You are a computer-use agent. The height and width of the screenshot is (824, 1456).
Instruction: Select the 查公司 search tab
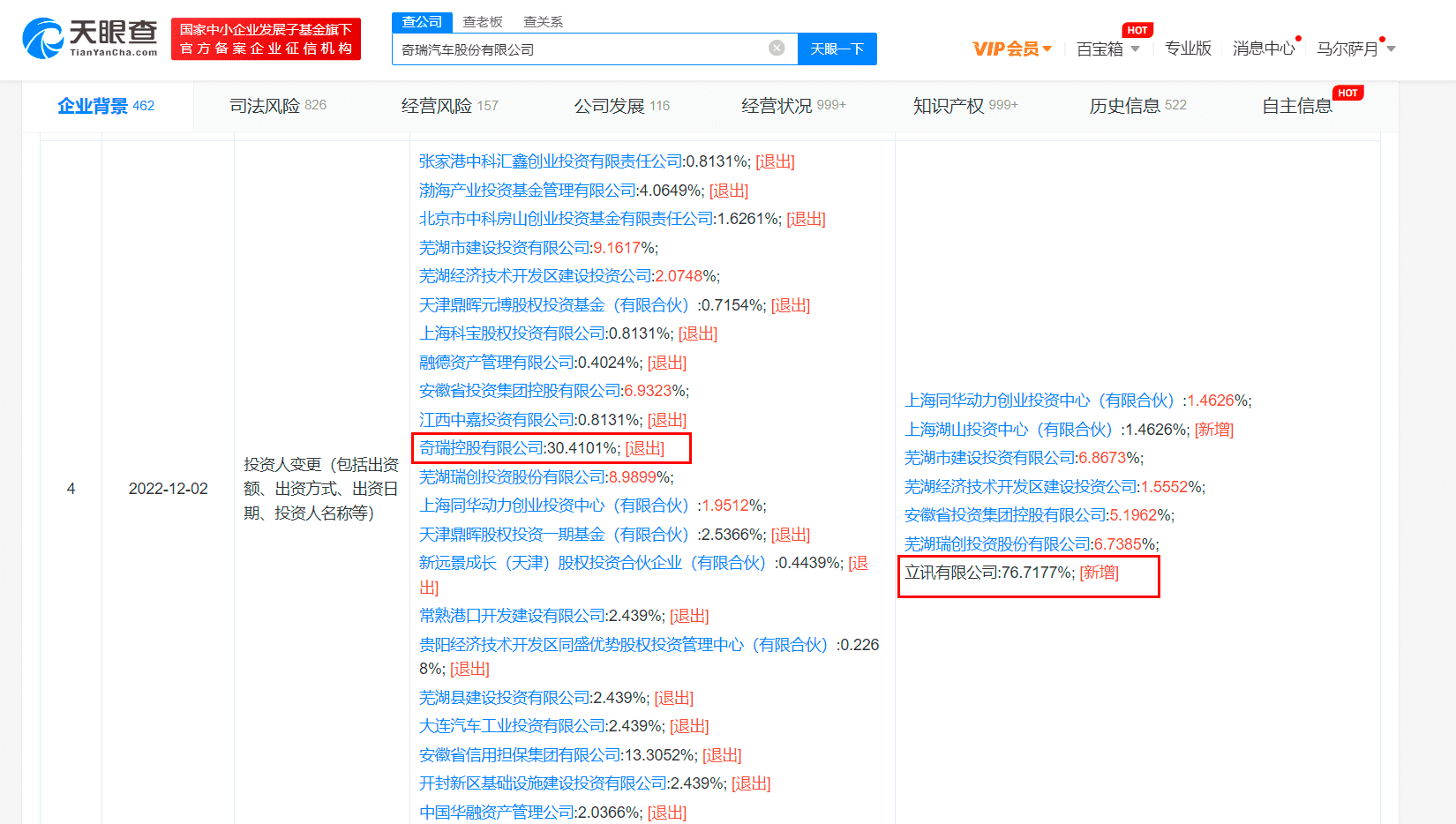click(422, 21)
